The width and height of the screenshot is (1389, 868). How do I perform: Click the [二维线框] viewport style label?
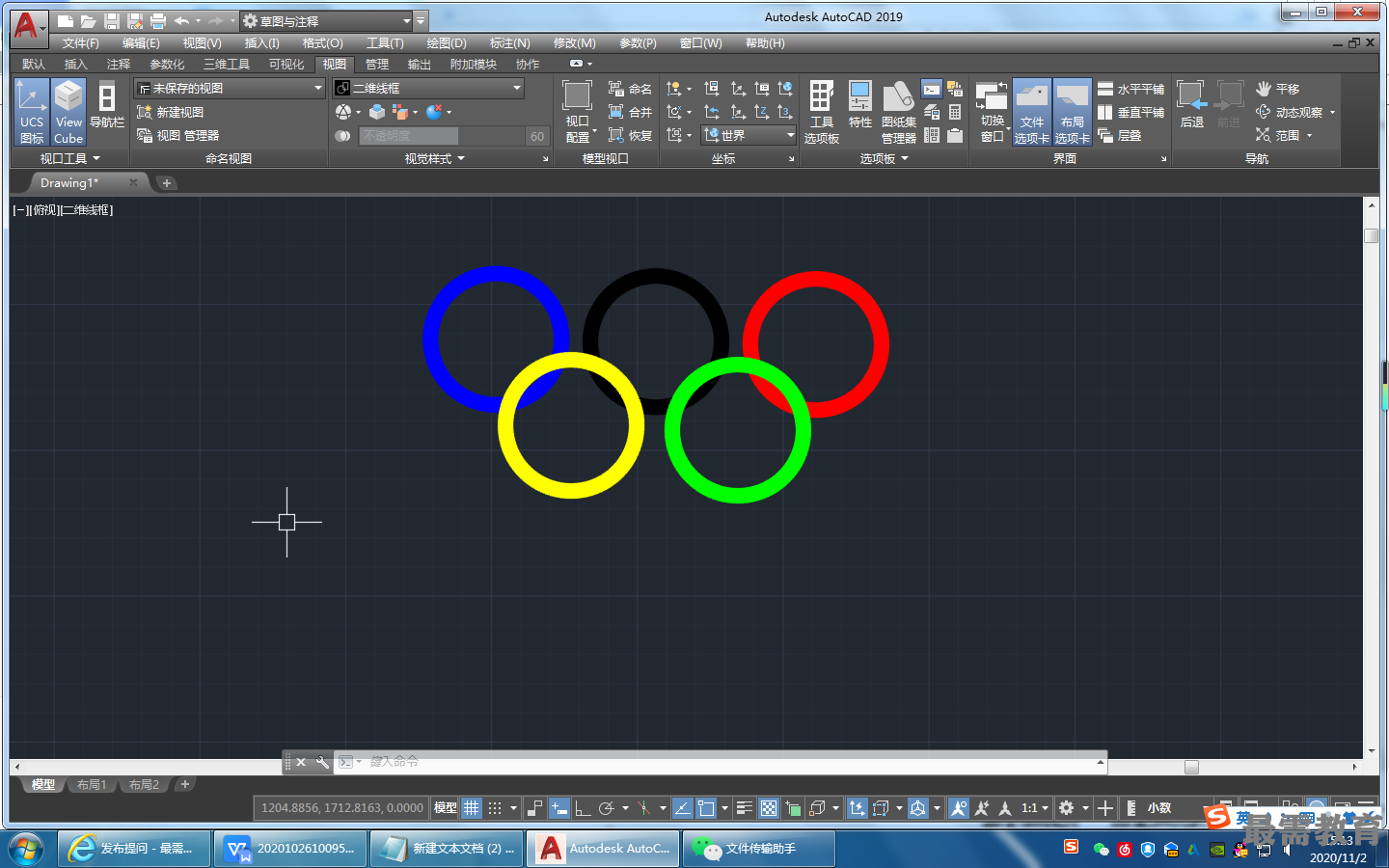(88, 210)
